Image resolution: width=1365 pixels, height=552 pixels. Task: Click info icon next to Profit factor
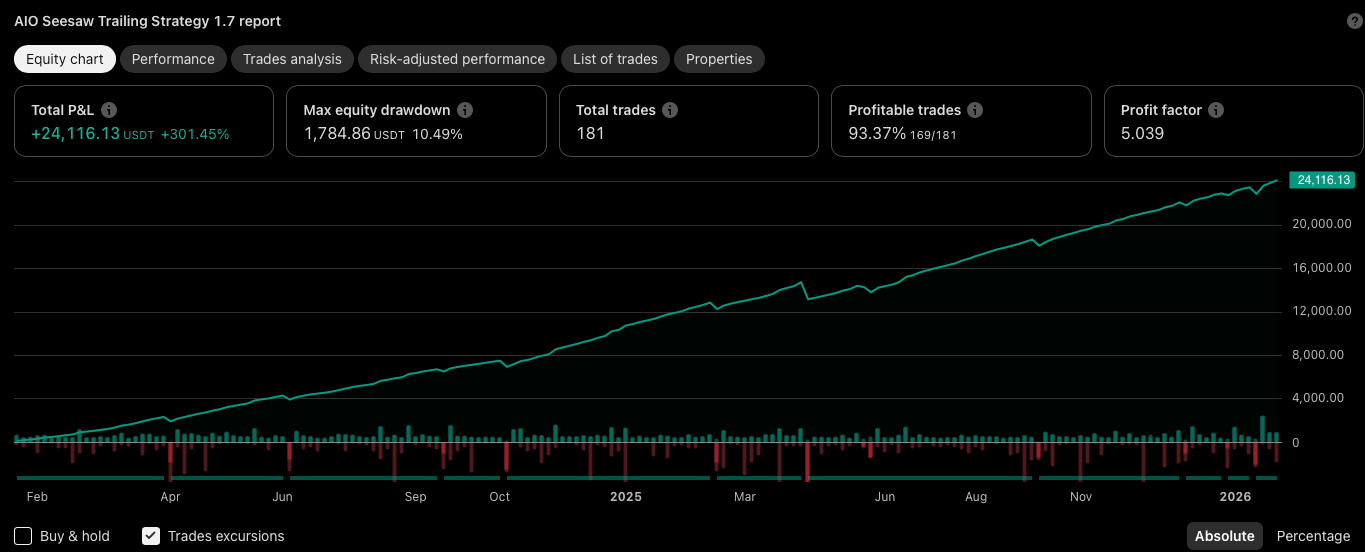pos(1216,110)
